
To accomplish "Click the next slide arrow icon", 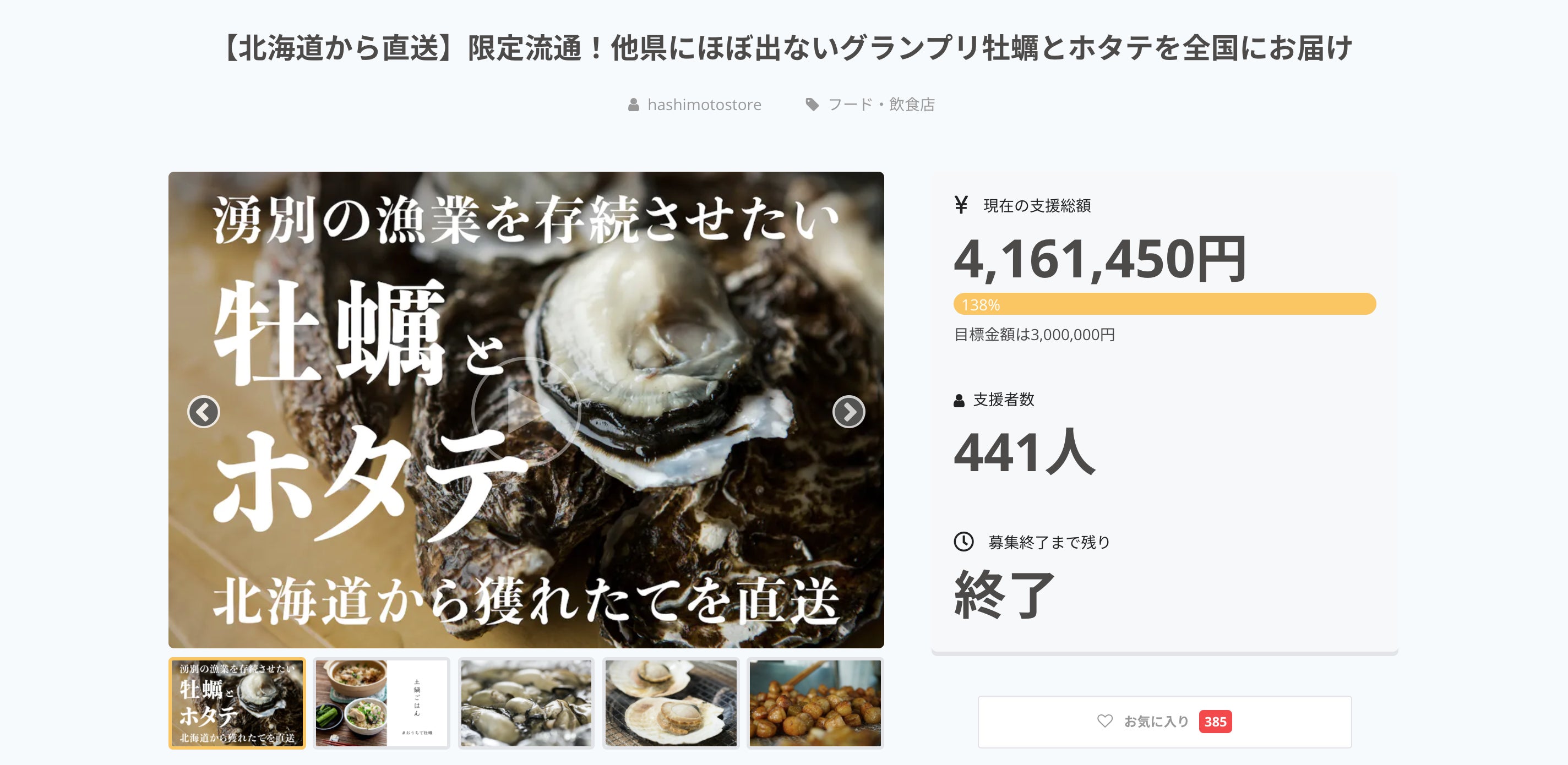I will pos(848,412).
